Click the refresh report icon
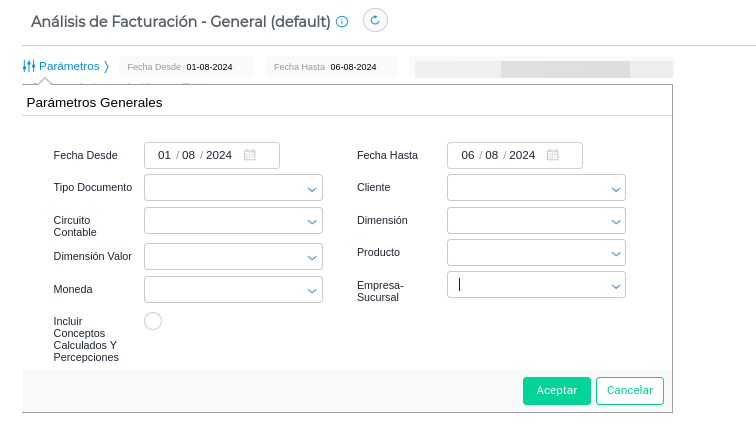756x433 pixels. [x=375, y=20]
